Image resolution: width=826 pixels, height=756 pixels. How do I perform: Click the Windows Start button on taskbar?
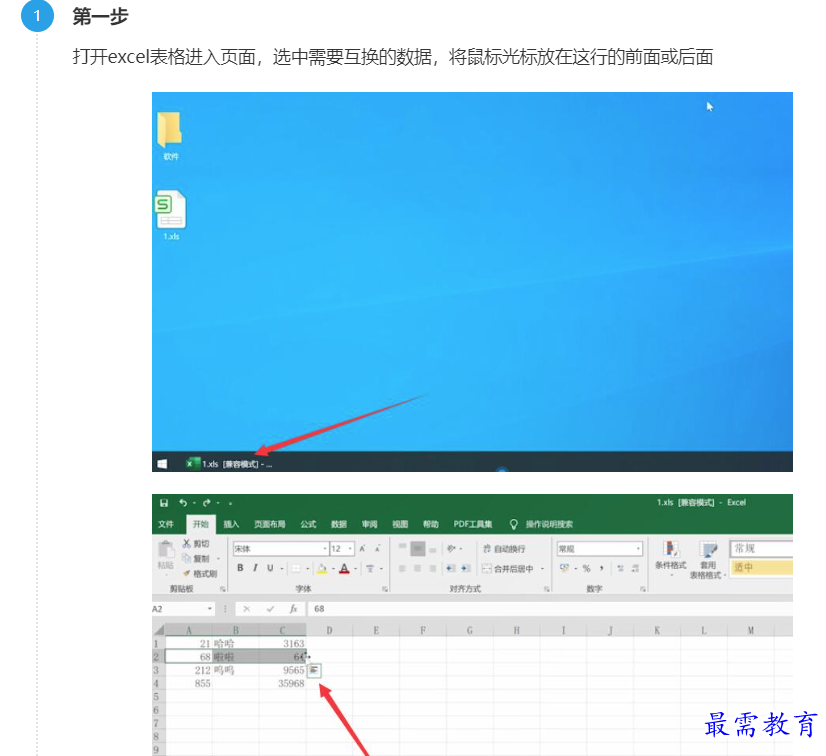pos(162,464)
